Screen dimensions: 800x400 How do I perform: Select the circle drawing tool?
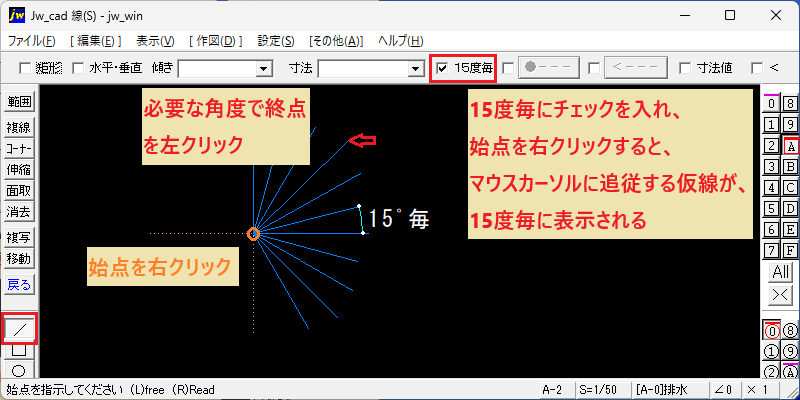click(19, 369)
